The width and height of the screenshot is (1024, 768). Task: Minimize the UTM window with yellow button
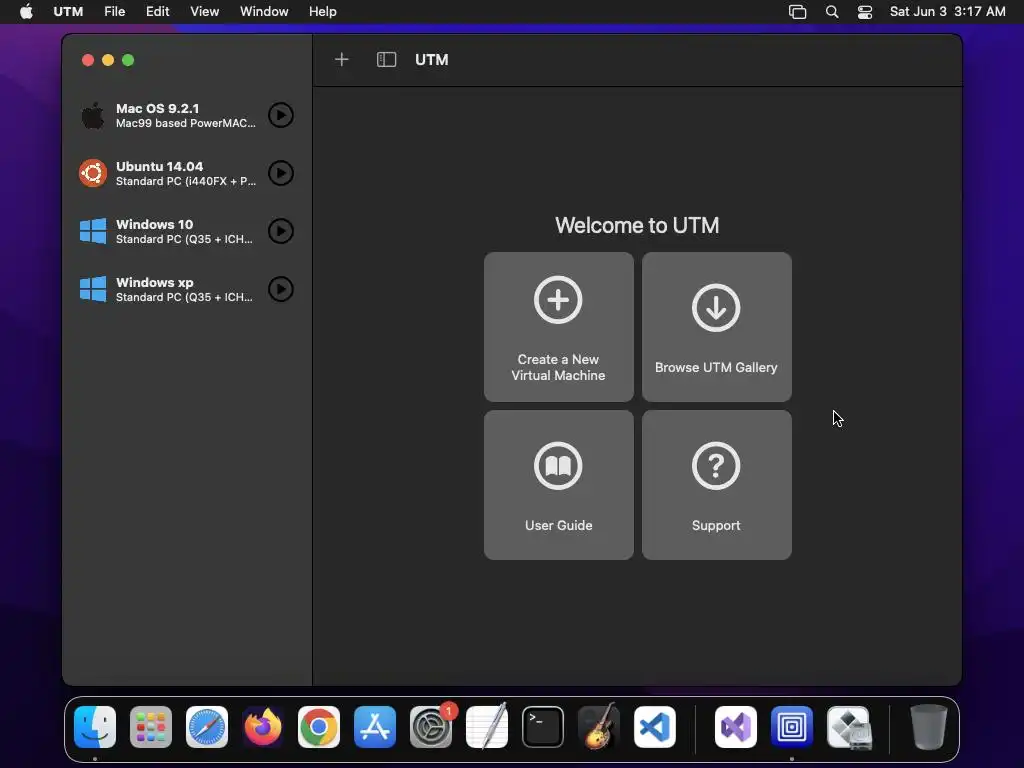tap(108, 60)
